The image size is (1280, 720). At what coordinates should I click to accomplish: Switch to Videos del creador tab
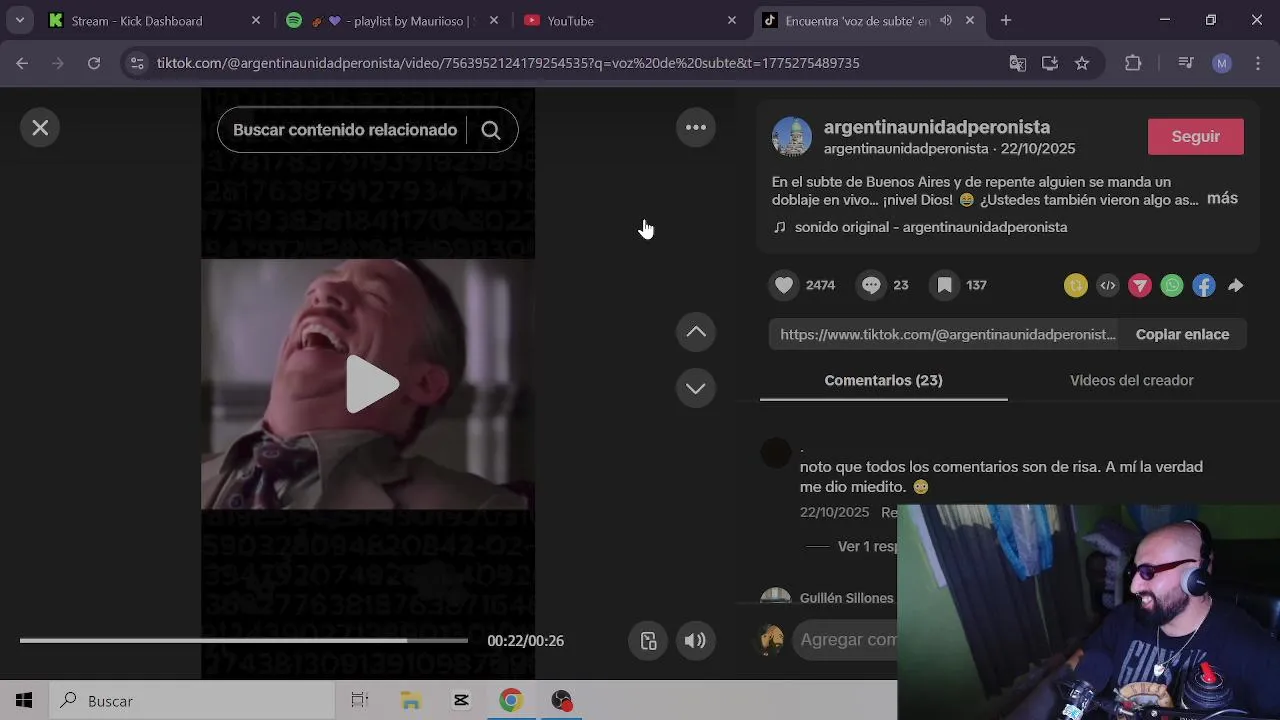[x=1131, y=380]
